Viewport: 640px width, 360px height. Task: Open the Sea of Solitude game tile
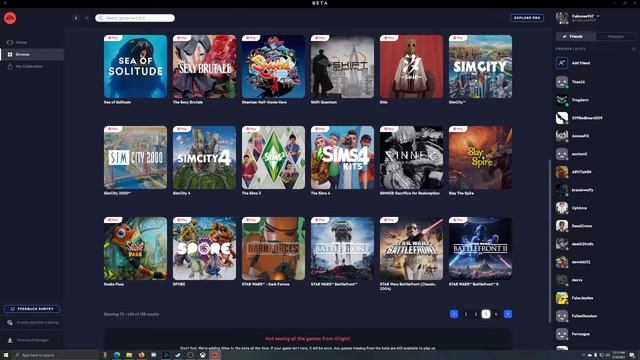point(136,67)
